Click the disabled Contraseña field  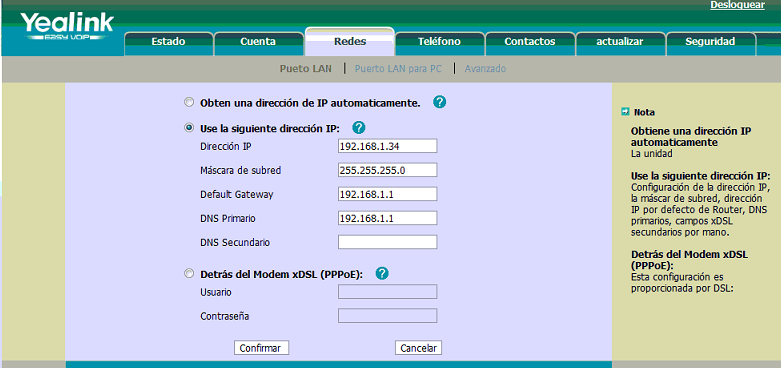pyautogui.click(x=388, y=316)
